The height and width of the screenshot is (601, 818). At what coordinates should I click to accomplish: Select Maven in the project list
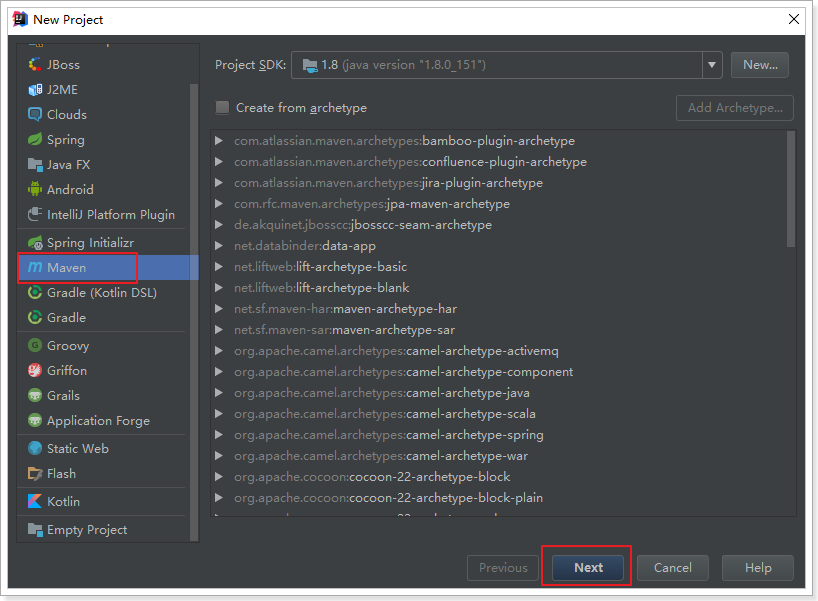tap(66, 268)
